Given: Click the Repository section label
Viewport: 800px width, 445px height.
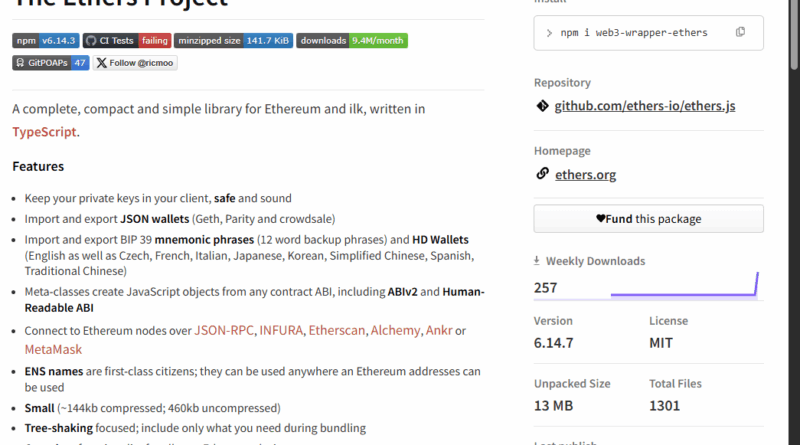Looking at the screenshot, I should coord(562,83).
